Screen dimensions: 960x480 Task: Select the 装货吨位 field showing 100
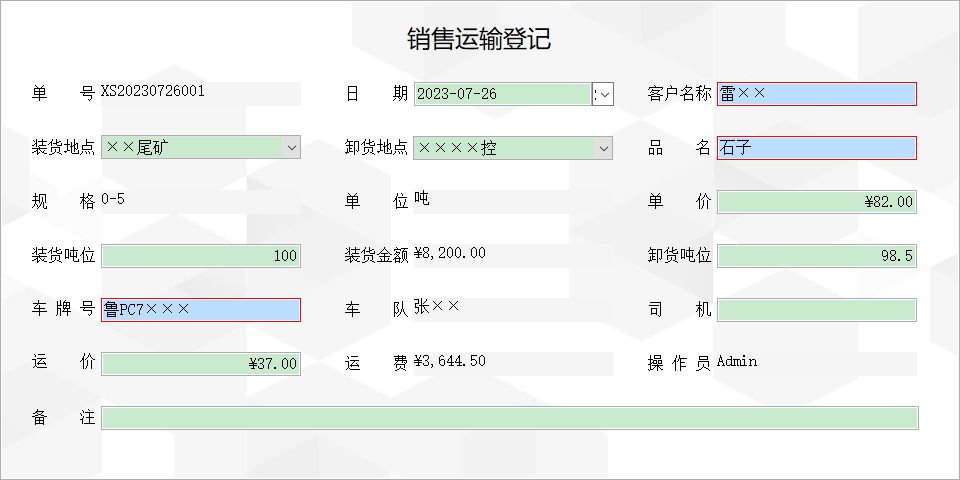coord(201,256)
